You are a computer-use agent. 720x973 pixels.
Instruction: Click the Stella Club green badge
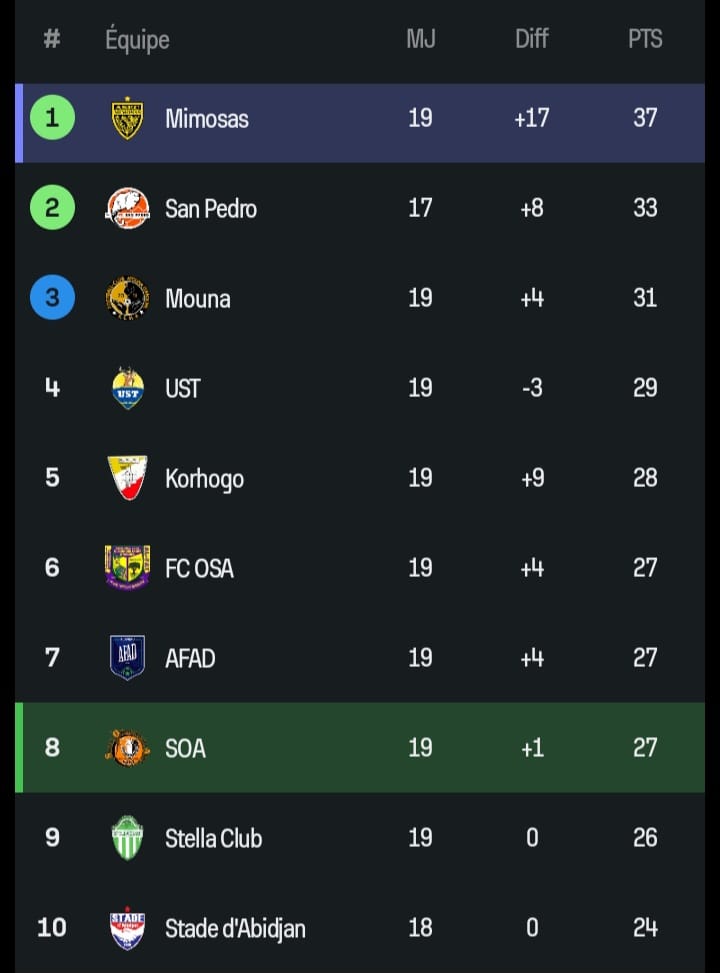point(127,837)
